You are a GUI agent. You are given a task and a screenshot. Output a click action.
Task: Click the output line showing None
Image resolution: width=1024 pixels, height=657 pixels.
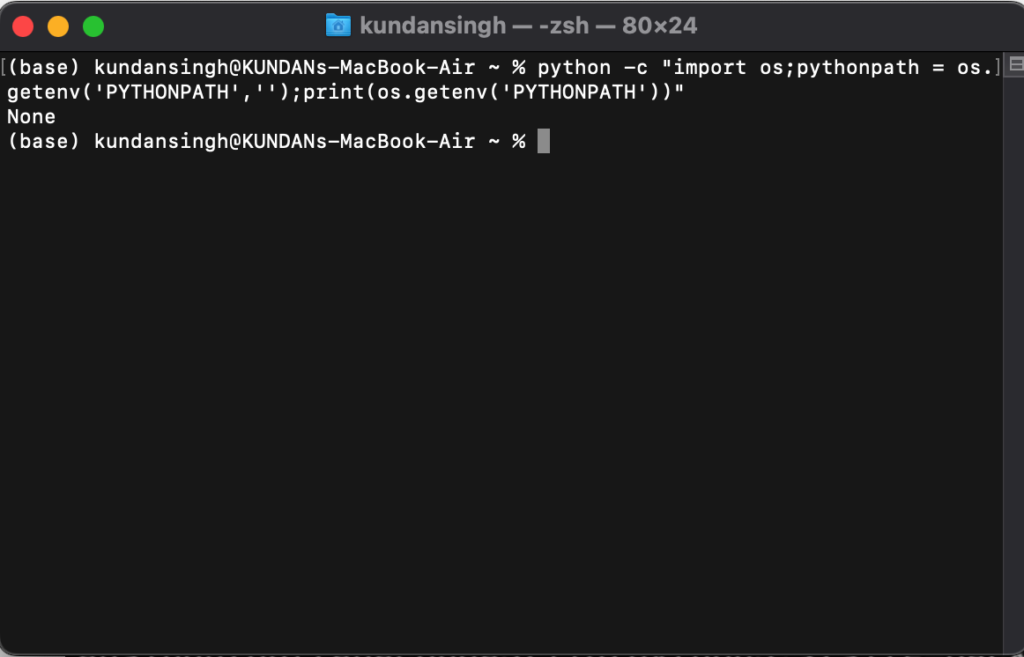click(29, 116)
